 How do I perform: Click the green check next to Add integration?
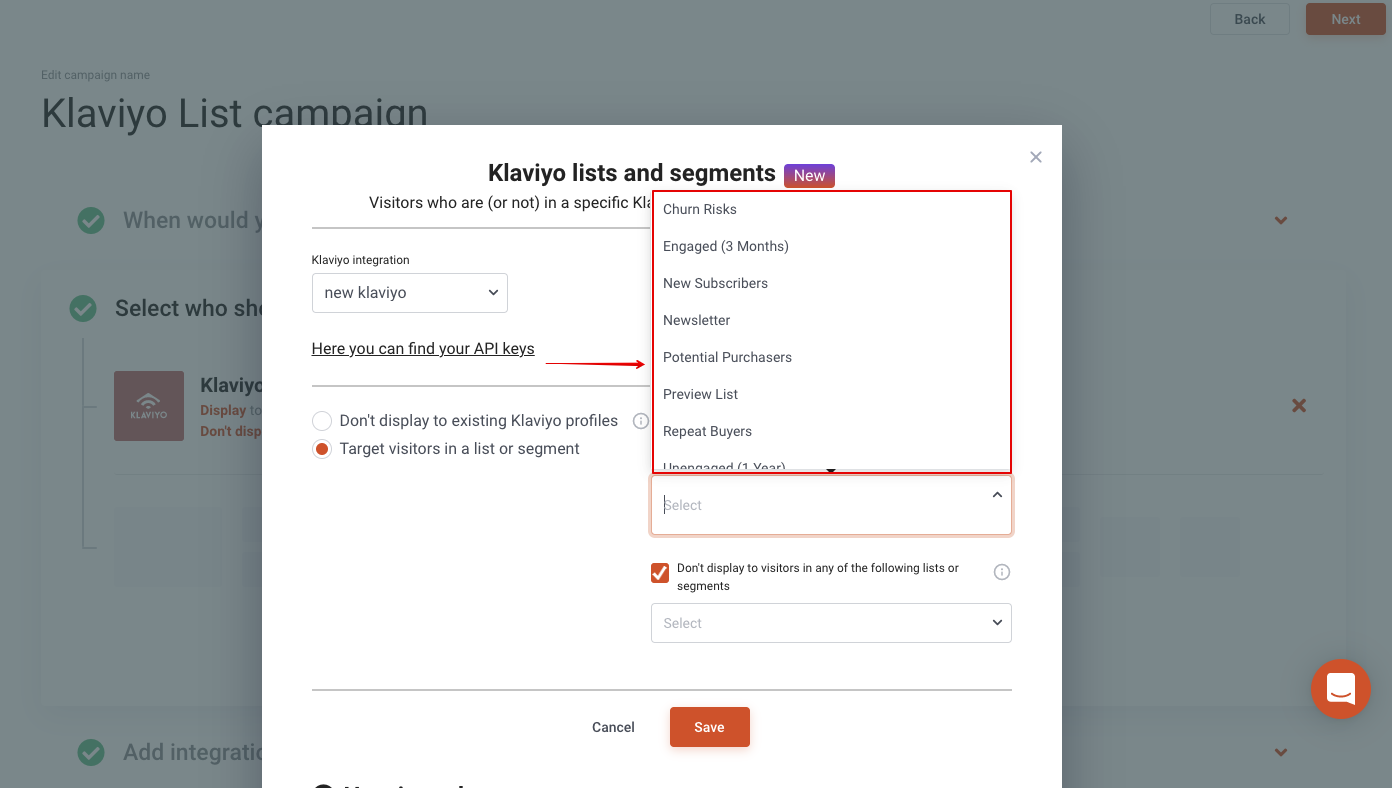pos(91,752)
